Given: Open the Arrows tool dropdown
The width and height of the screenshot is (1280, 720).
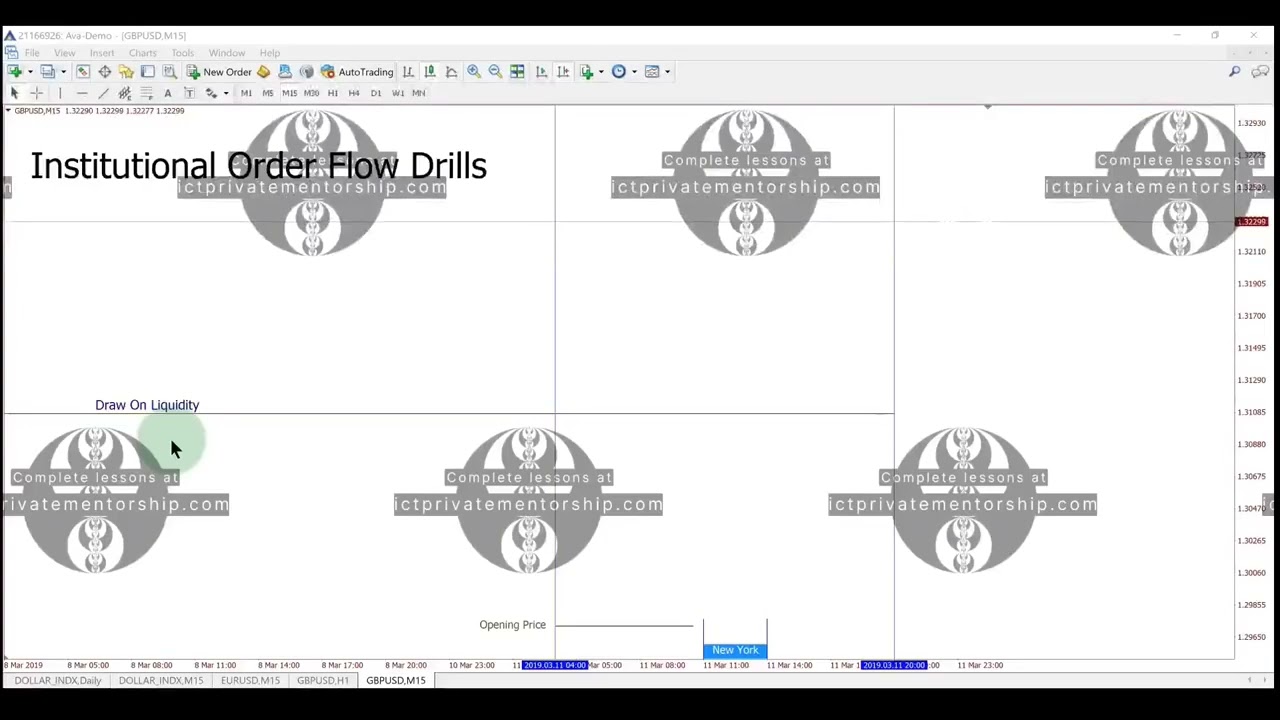Looking at the screenshot, I should [x=225, y=93].
